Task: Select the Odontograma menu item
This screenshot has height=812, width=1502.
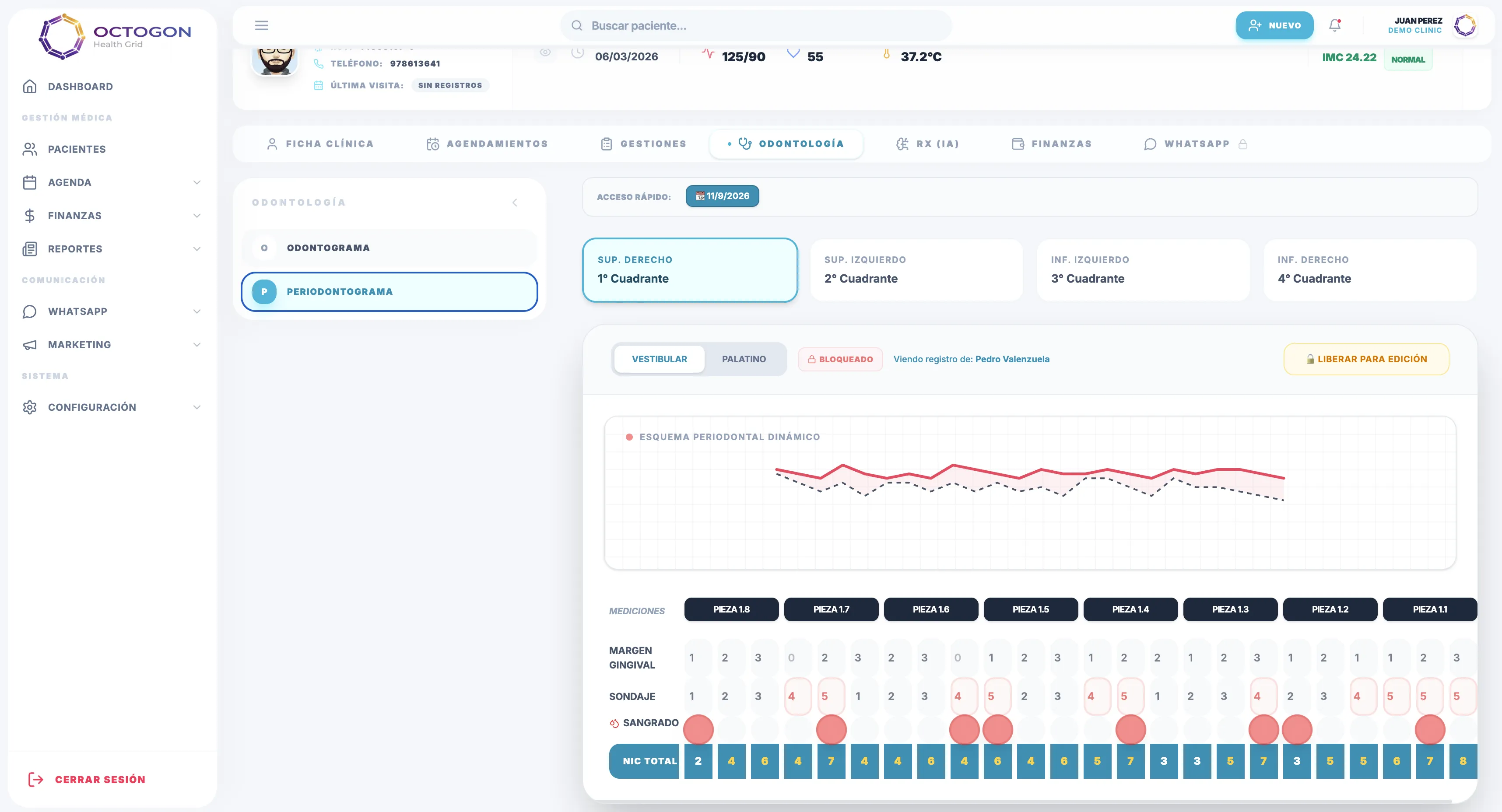Action: pos(390,248)
